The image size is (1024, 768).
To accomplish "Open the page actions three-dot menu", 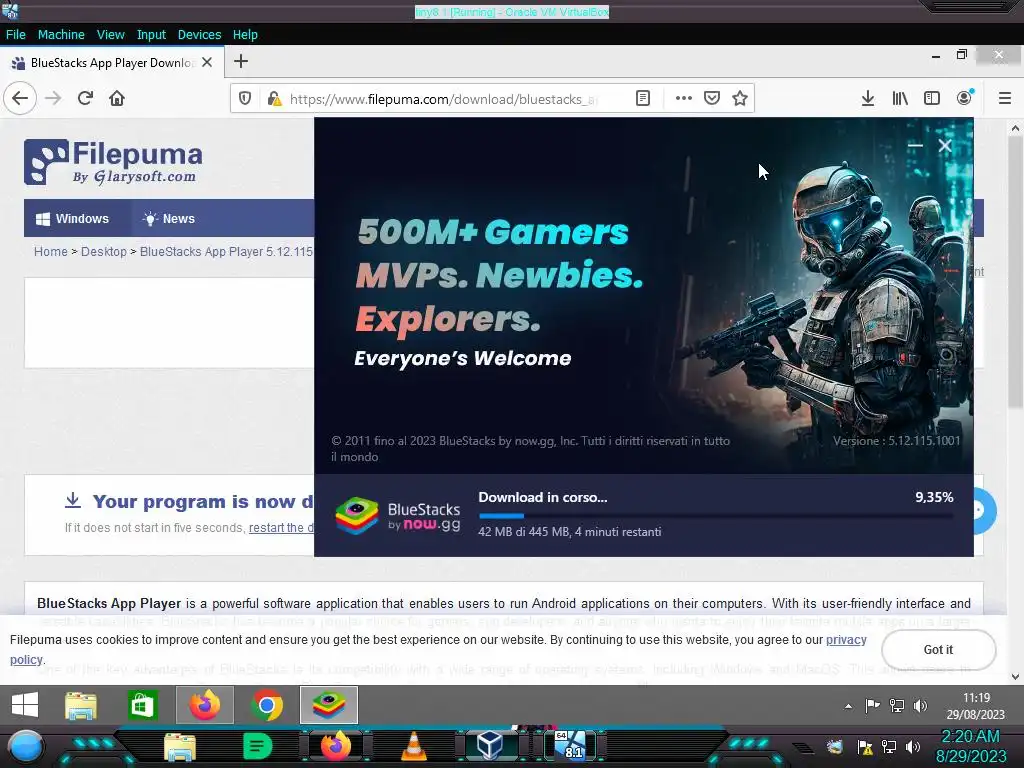I will tap(683, 99).
